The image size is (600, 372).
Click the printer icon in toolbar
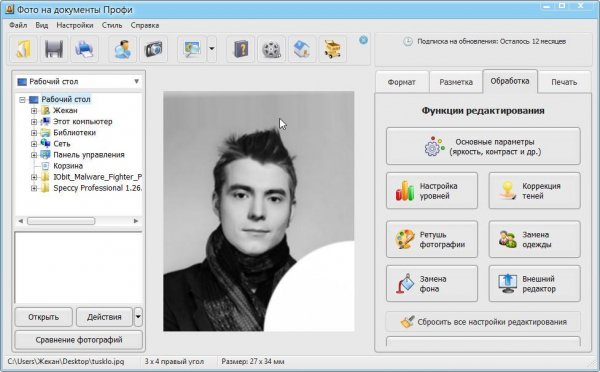point(84,49)
